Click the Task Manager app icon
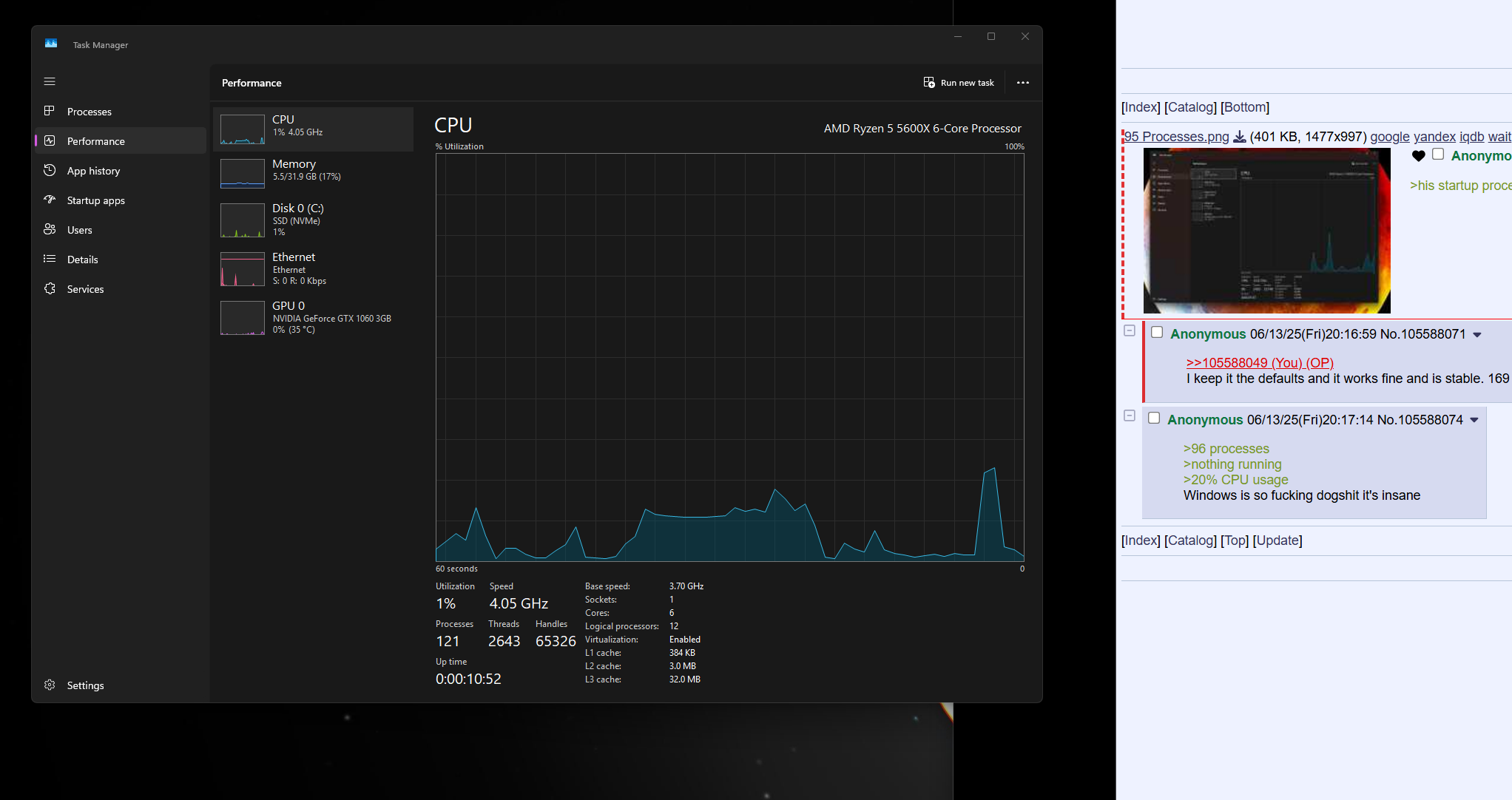Screen dimensions: 1512x800 click(51, 44)
